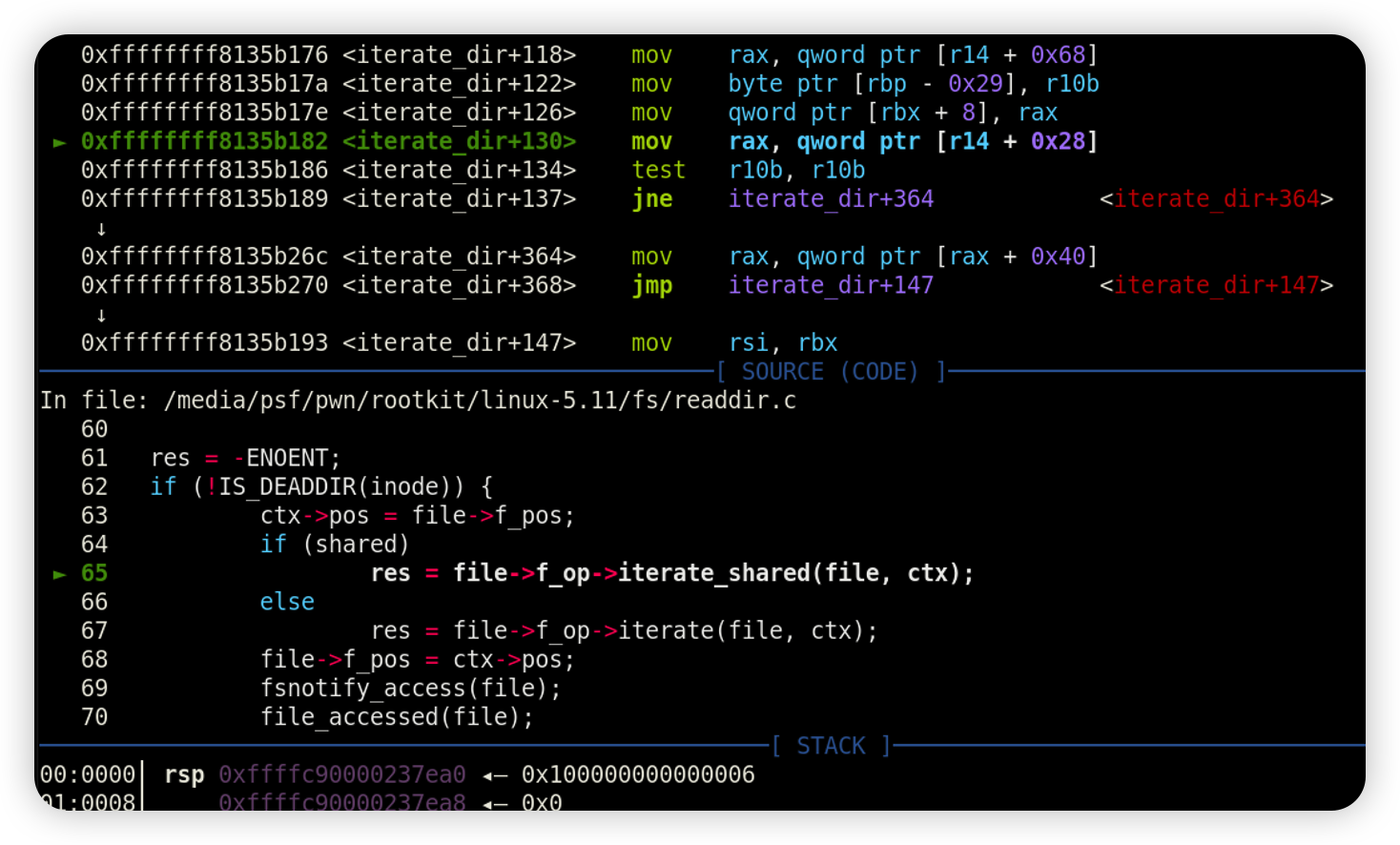The width and height of the screenshot is (1400, 845).
Task: Click red jump target <iterate_dir+364>
Action: tap(1216, 198)
